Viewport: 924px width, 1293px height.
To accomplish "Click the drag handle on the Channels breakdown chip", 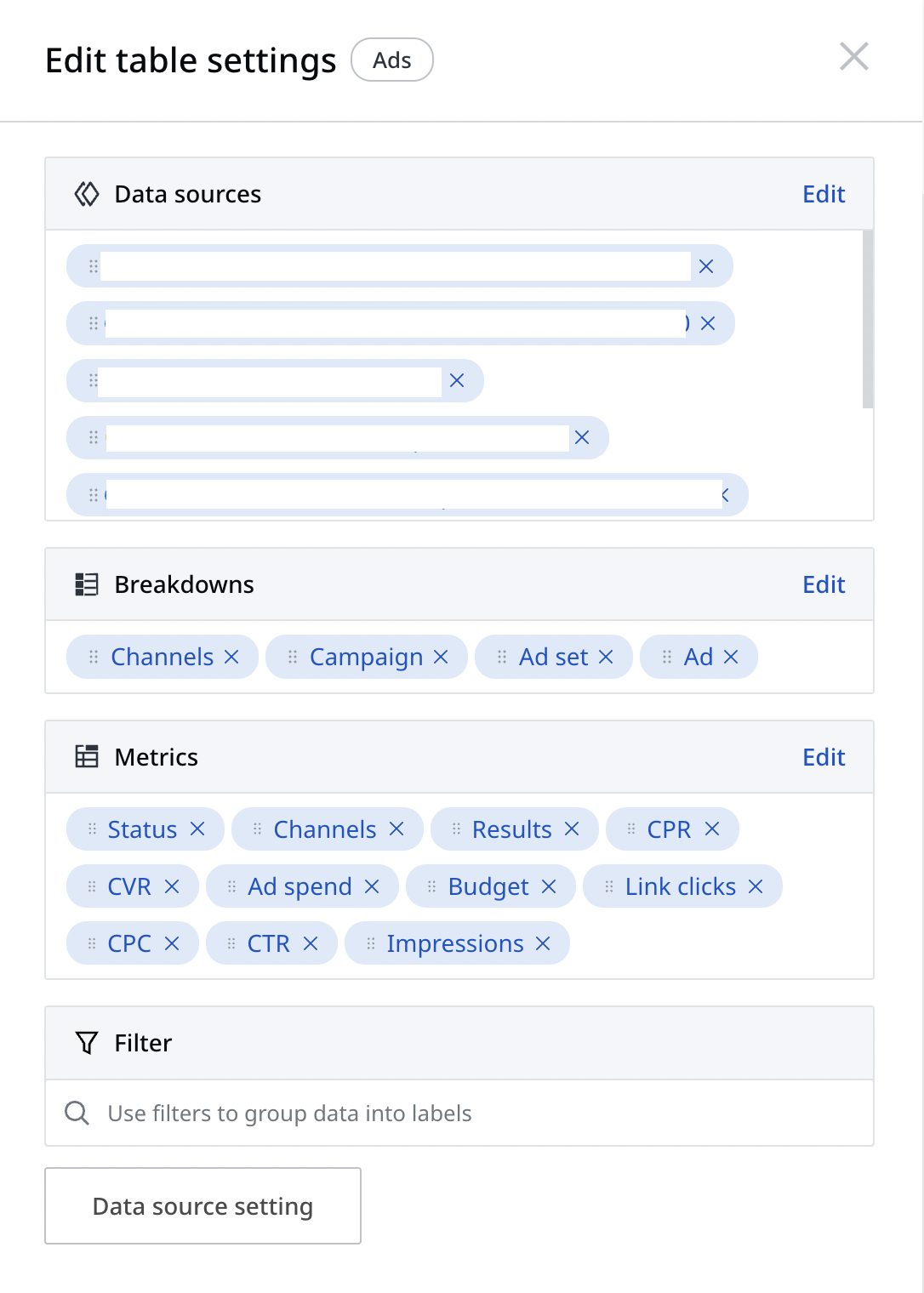I will (94, 657).
